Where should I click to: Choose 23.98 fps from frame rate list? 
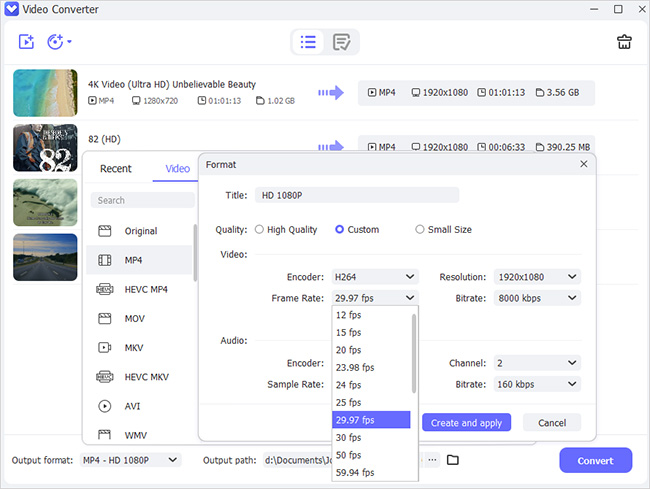(371, 367)
